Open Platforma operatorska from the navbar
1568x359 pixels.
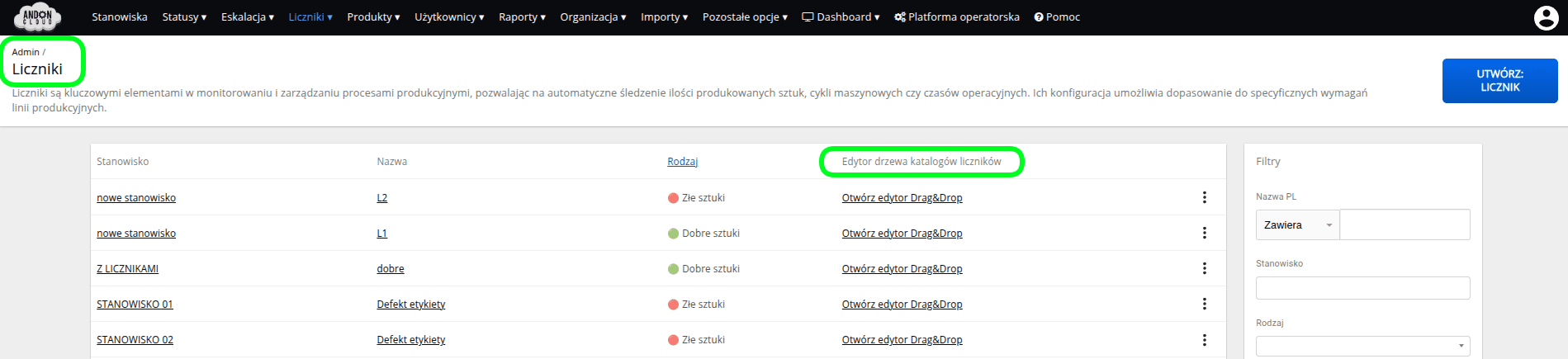[x=956, y=17]
